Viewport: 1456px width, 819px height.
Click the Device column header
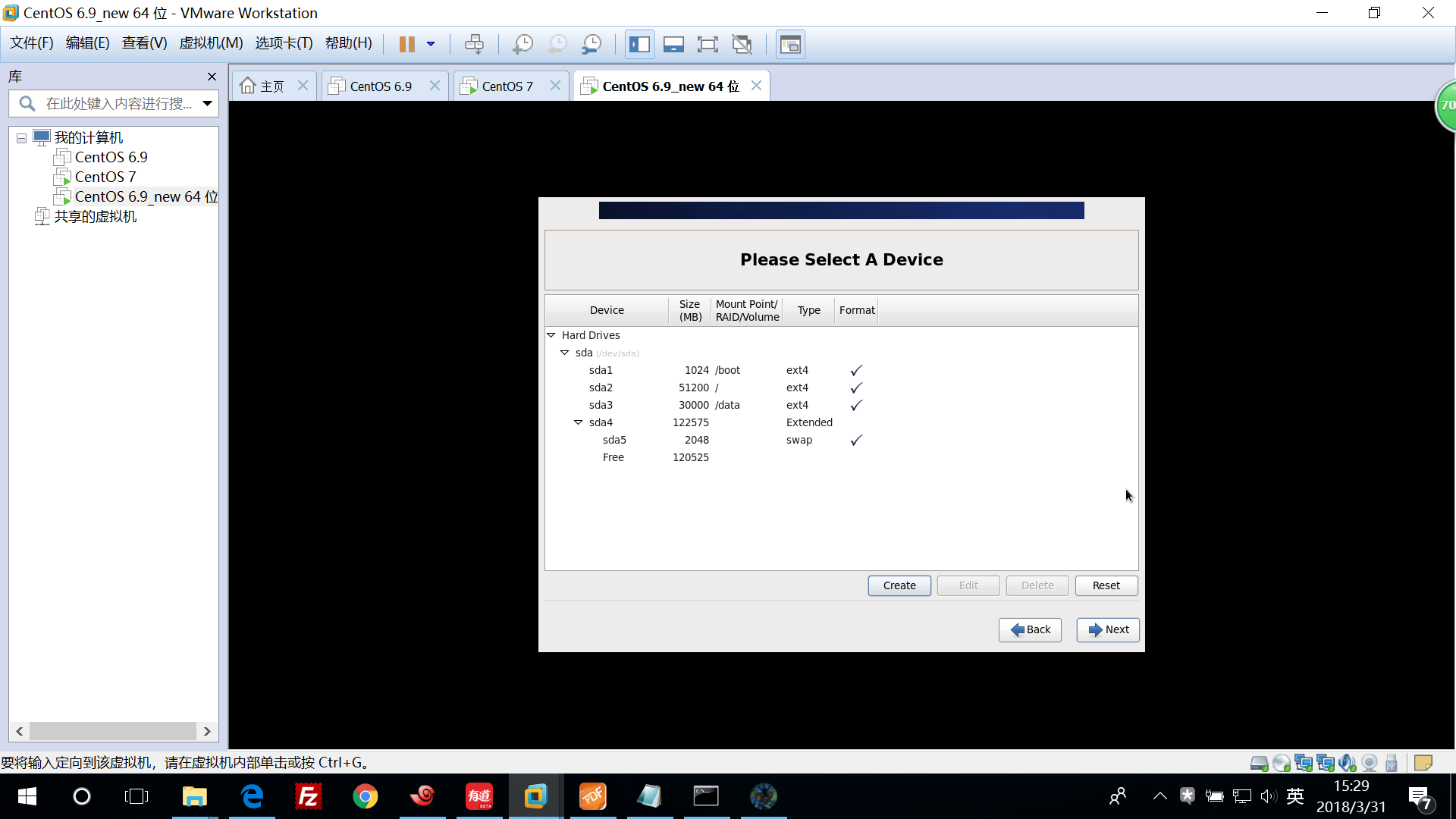[x=607, y=310]
